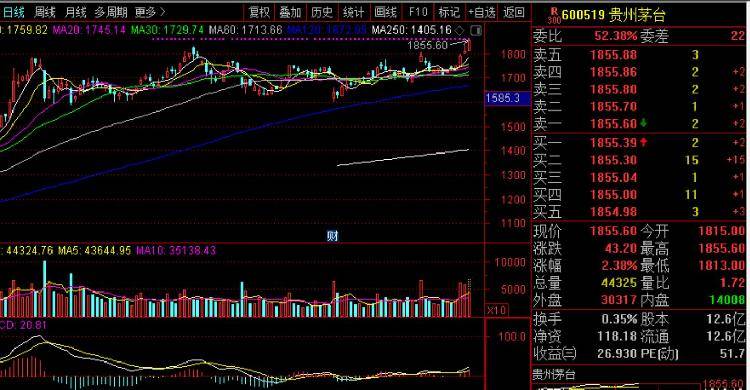Click the MA30: 1729.74 indicator label

click(167, 31)
